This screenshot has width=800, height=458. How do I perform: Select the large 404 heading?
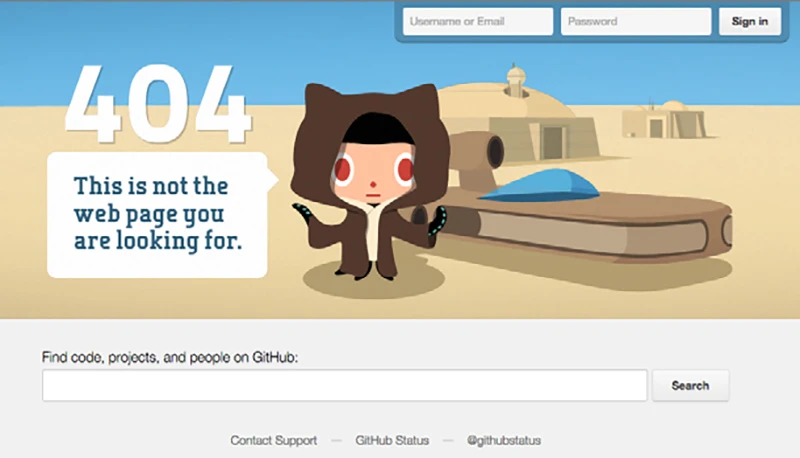(157, 105)
